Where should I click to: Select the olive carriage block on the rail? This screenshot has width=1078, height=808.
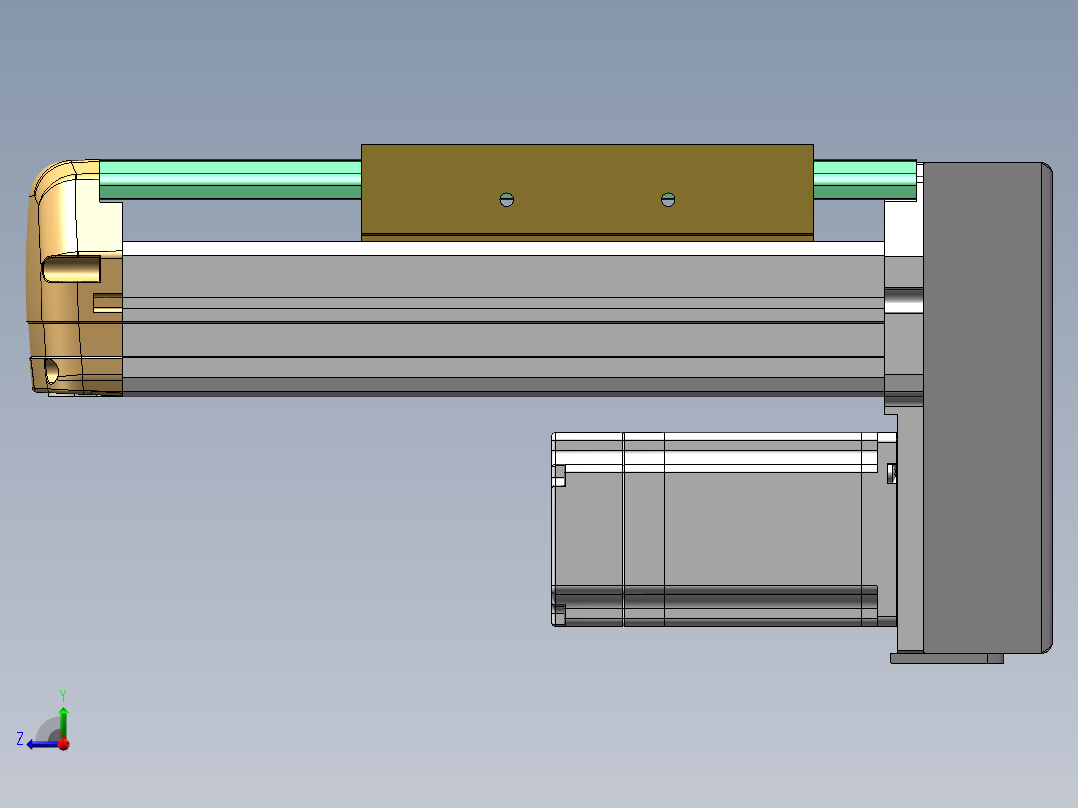pyautogui.click(x=587, y=192)
